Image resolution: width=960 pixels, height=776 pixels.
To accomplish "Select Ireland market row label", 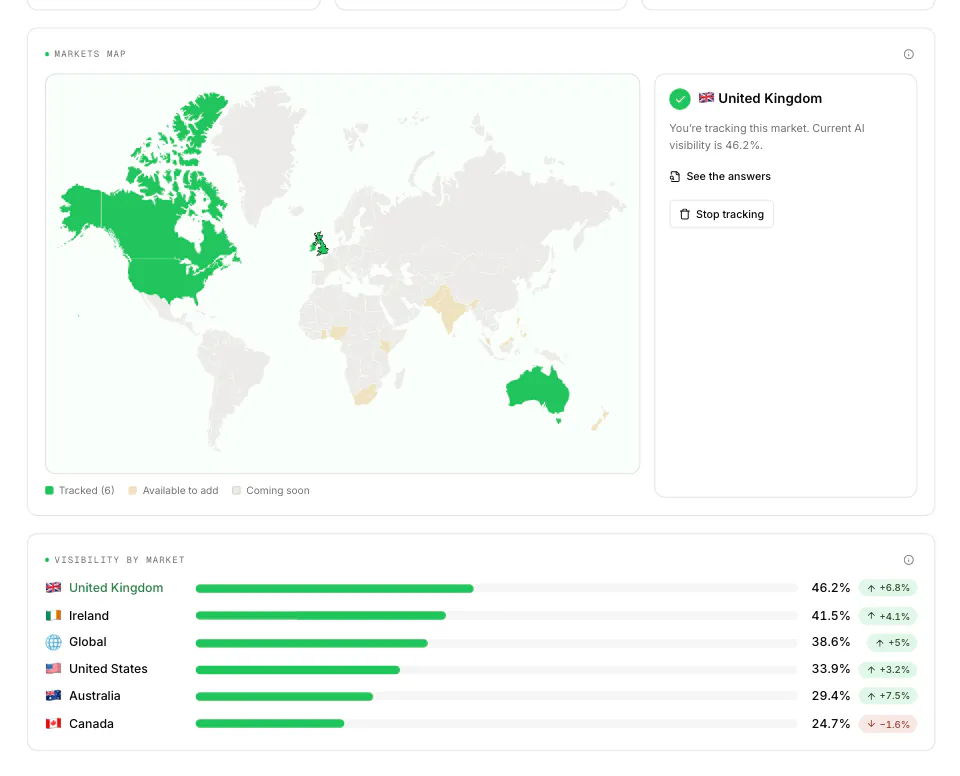I will 89,616.
